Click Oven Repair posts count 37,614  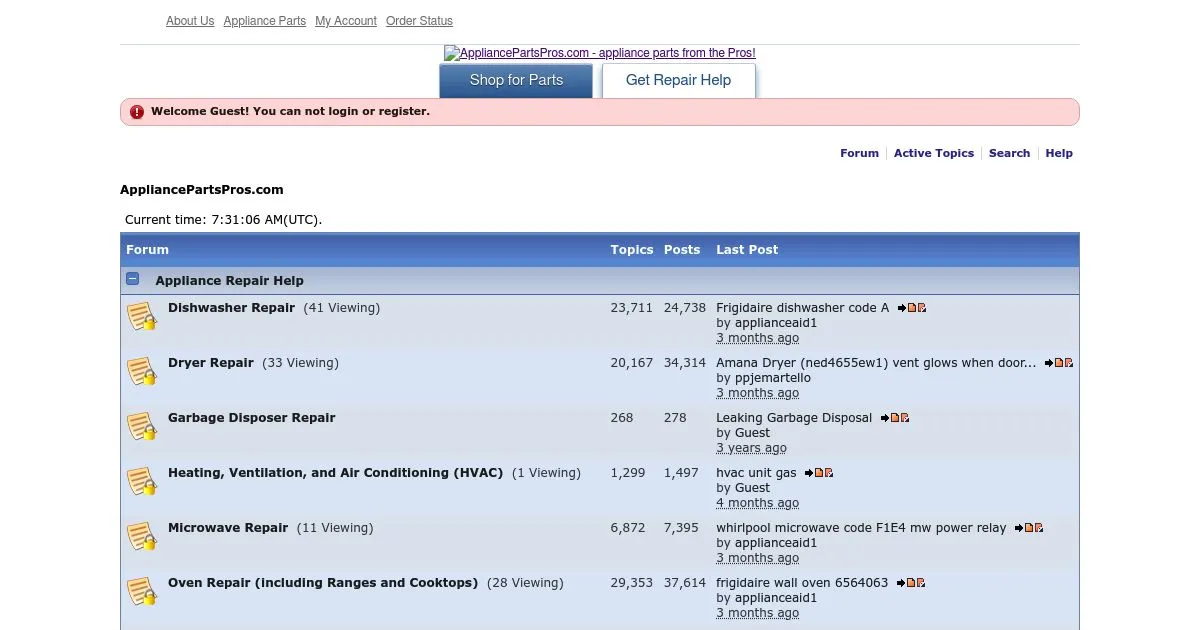click(685, 583)
